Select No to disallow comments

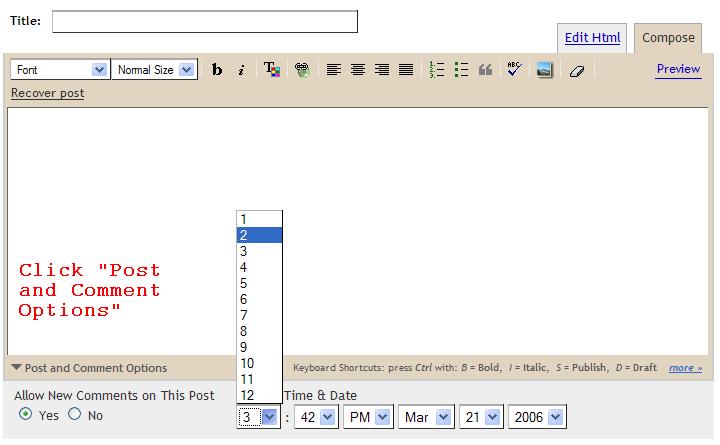click(75, 415)
